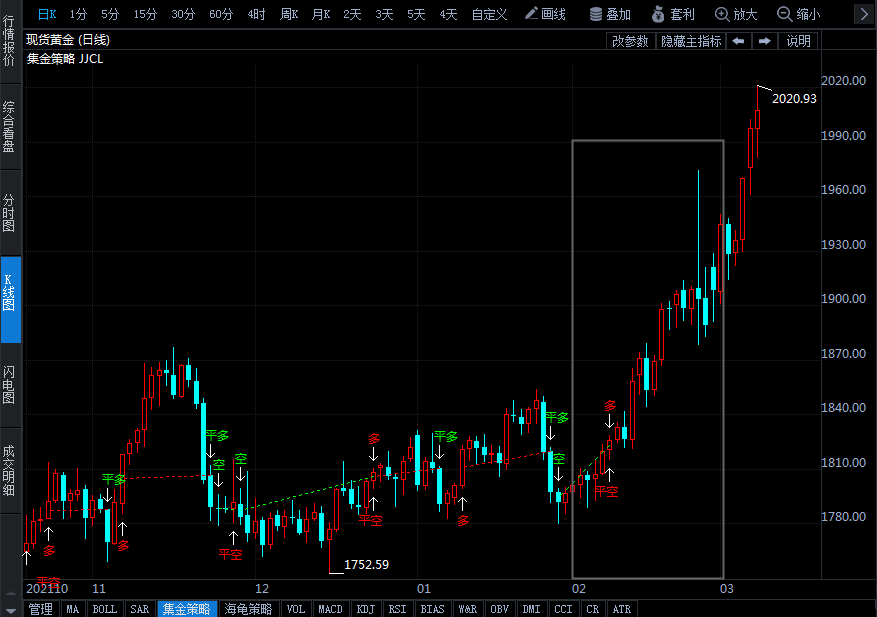Click the 1900.00 price axis label
The height and width of the screenshot is (617, 877).
(x=843, y=299)
